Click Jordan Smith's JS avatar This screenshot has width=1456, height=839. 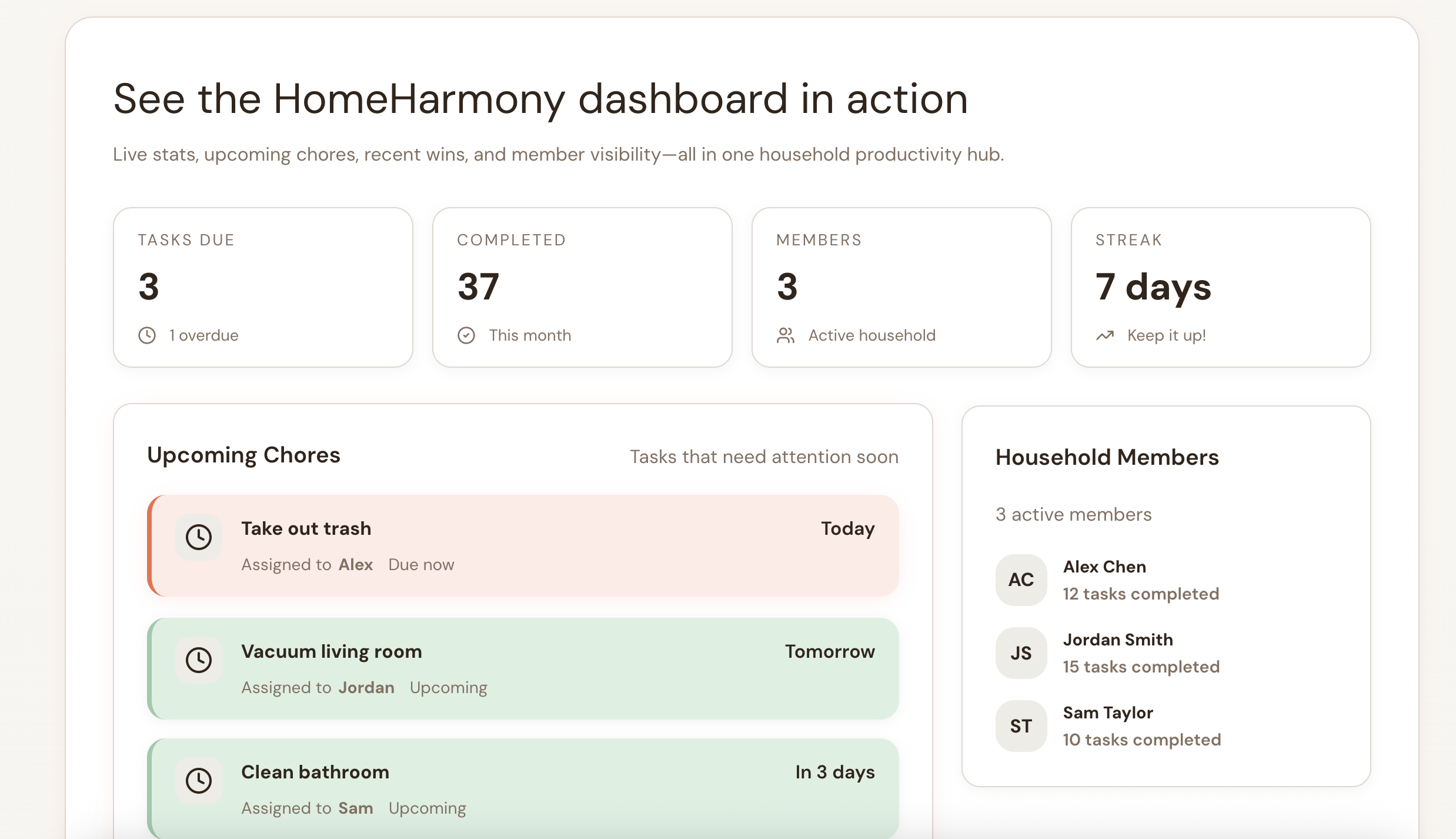tap(1021, 653)
